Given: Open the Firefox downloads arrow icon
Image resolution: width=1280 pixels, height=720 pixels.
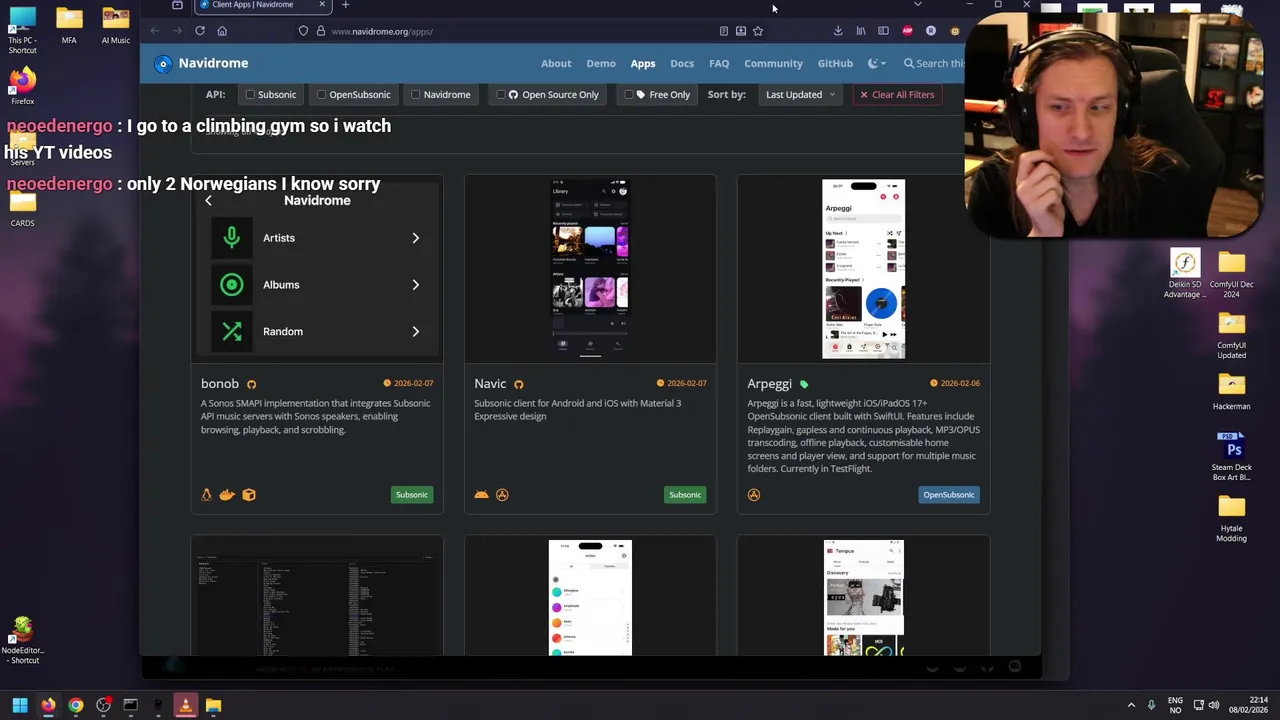Looking at the screenshot, I should [838, 31].
